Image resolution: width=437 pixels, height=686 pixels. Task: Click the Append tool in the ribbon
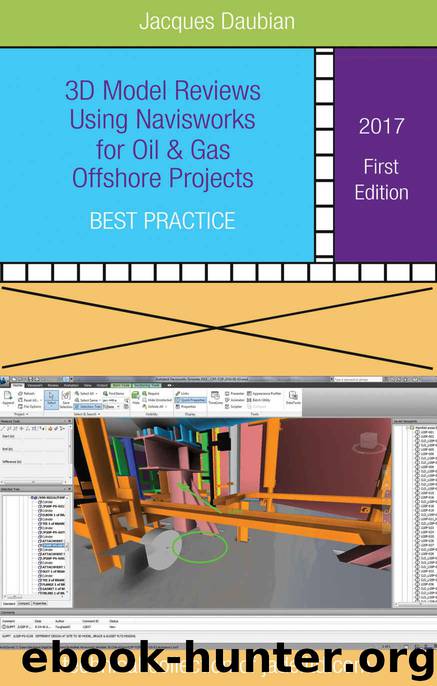click(x=8, y=398)
